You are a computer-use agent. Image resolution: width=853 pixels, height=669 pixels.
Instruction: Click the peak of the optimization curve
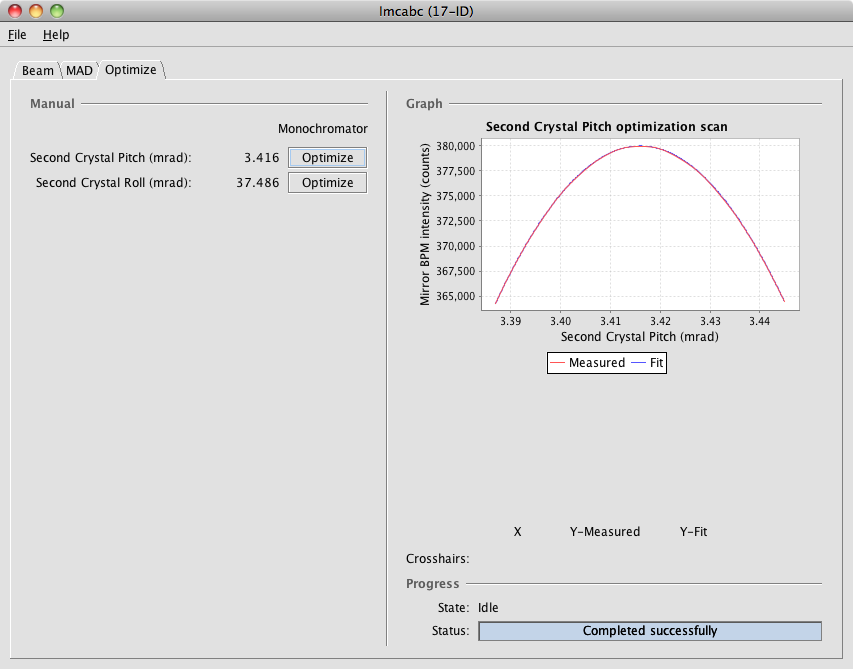tap(640, 146)
